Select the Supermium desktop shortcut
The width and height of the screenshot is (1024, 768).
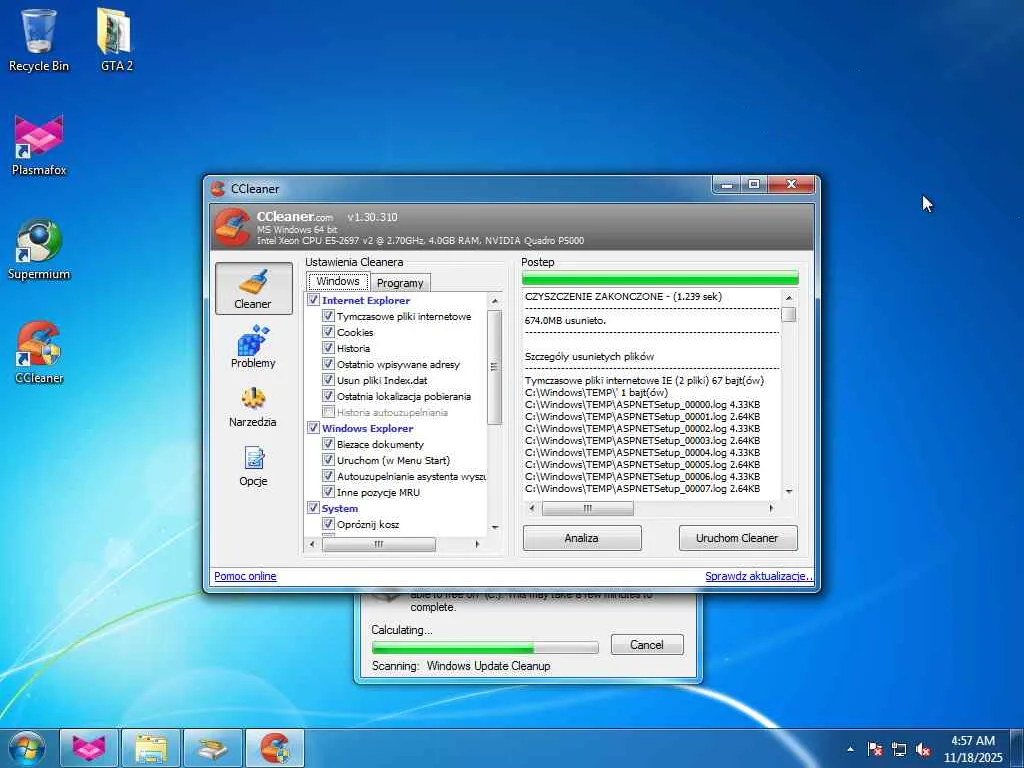pos(39,249)
